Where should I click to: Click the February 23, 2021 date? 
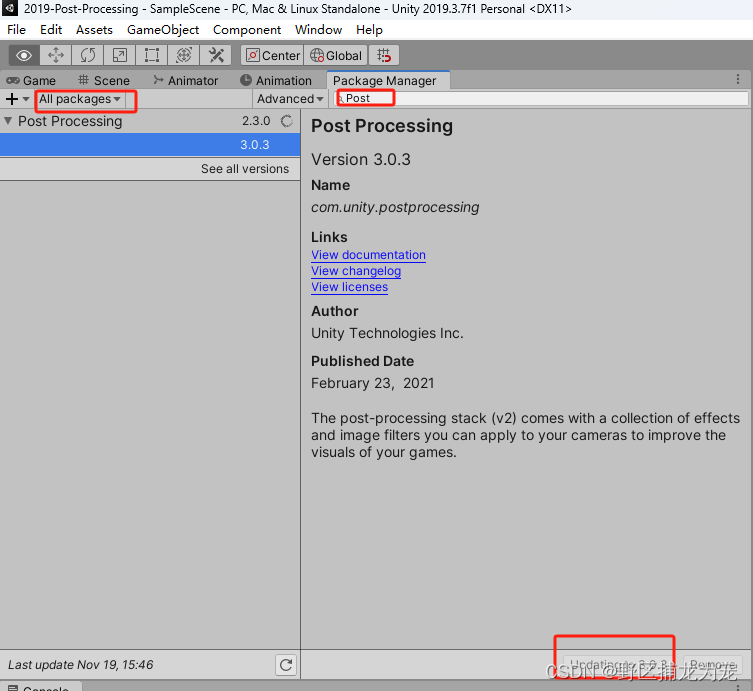pyautogui.click(x=372, y=383)
